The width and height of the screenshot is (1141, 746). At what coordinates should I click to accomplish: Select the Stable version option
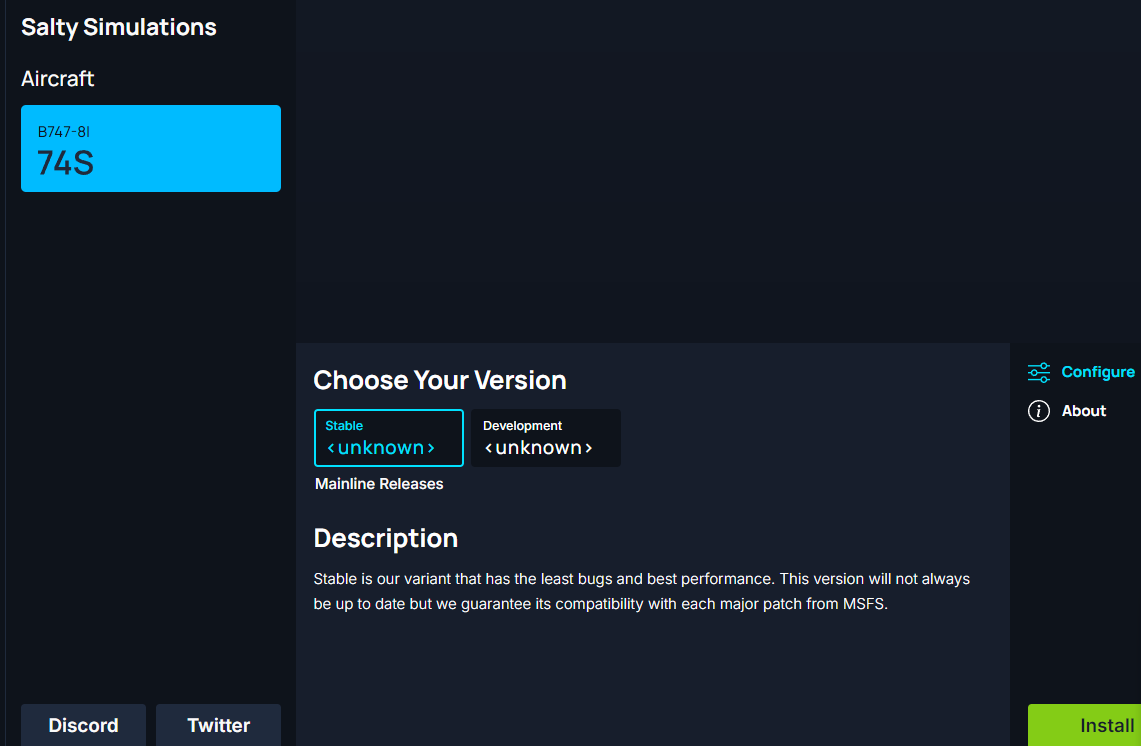(388, 437)
